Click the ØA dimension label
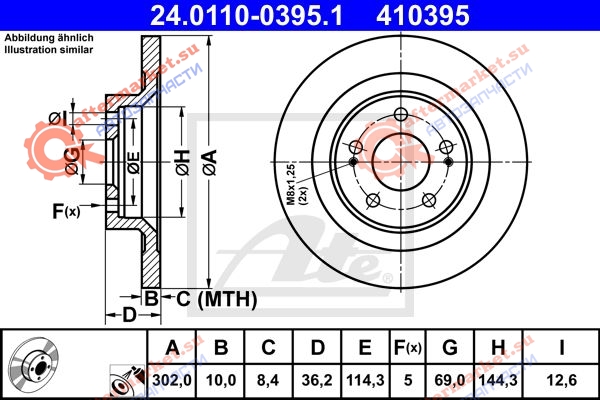The image size is (600, 400). [210, 163]
